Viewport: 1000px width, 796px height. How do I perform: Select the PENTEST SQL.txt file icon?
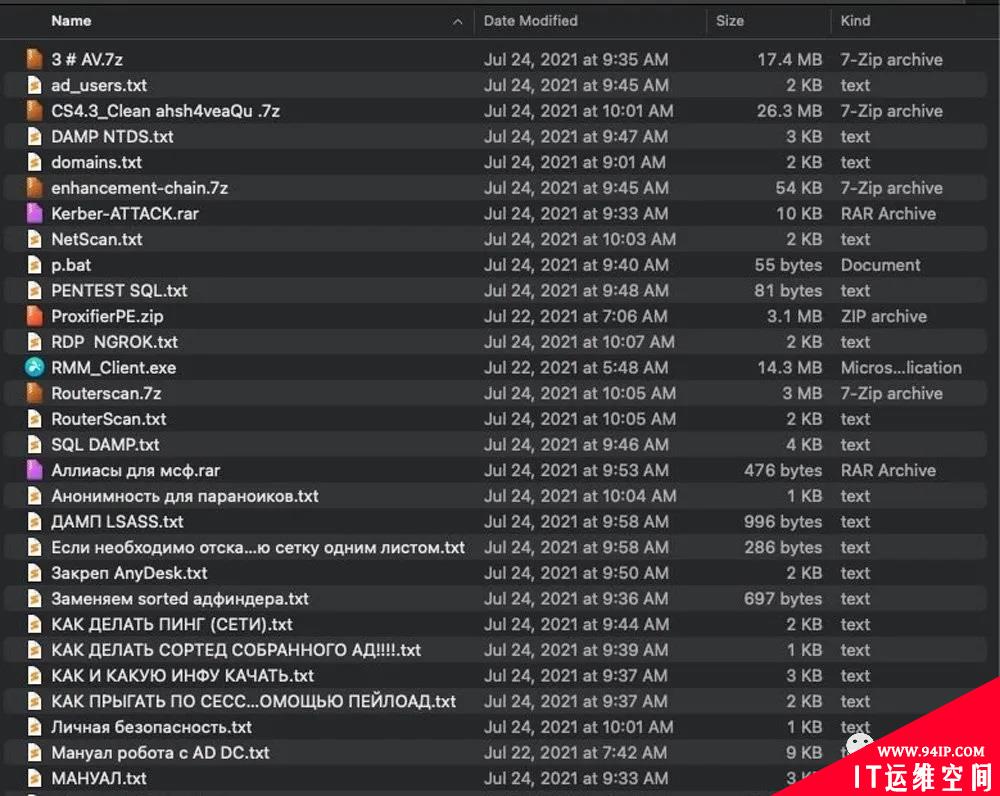(x=34, y=290)
